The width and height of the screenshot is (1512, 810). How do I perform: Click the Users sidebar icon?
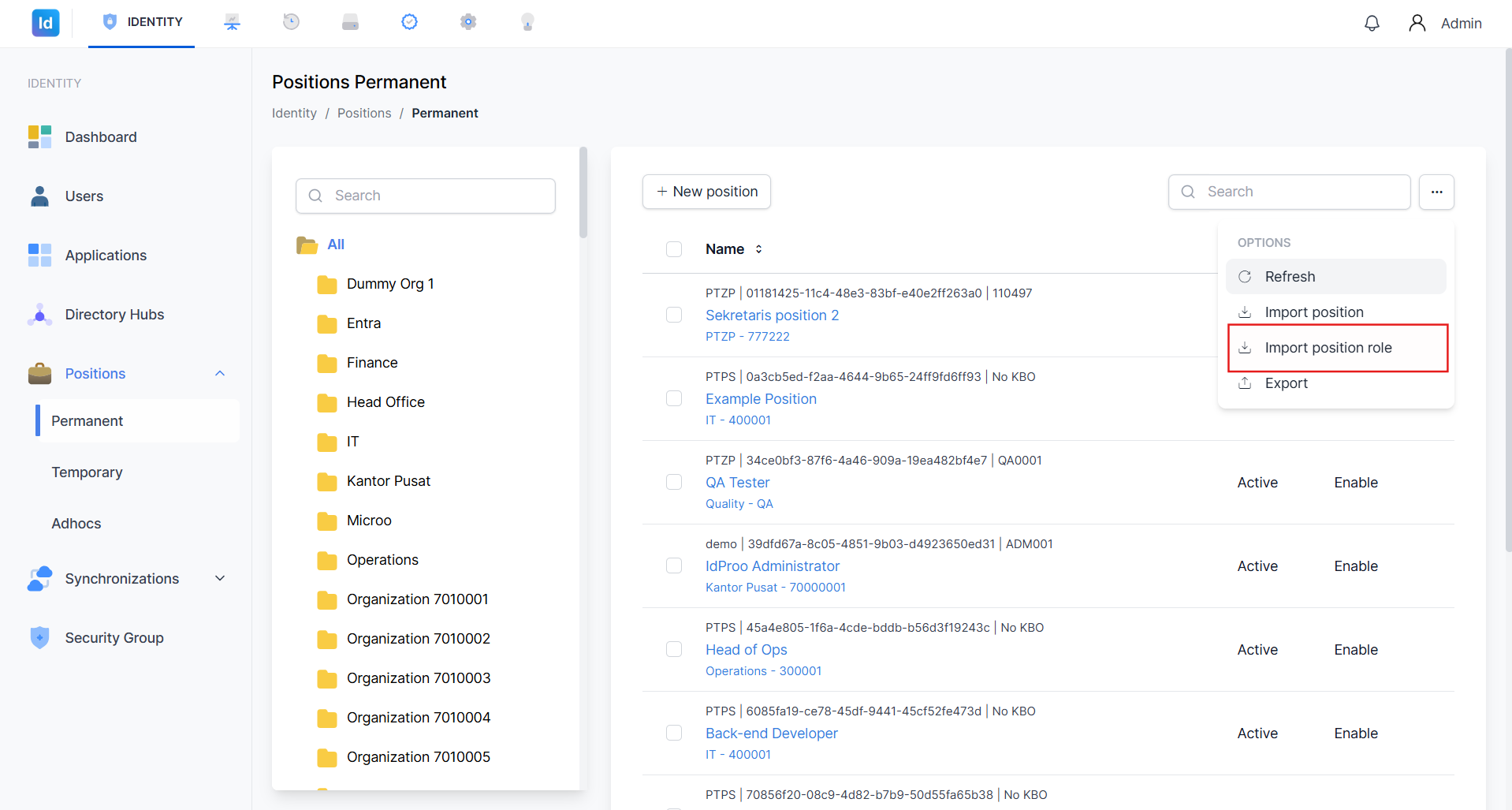pos(39,196)
